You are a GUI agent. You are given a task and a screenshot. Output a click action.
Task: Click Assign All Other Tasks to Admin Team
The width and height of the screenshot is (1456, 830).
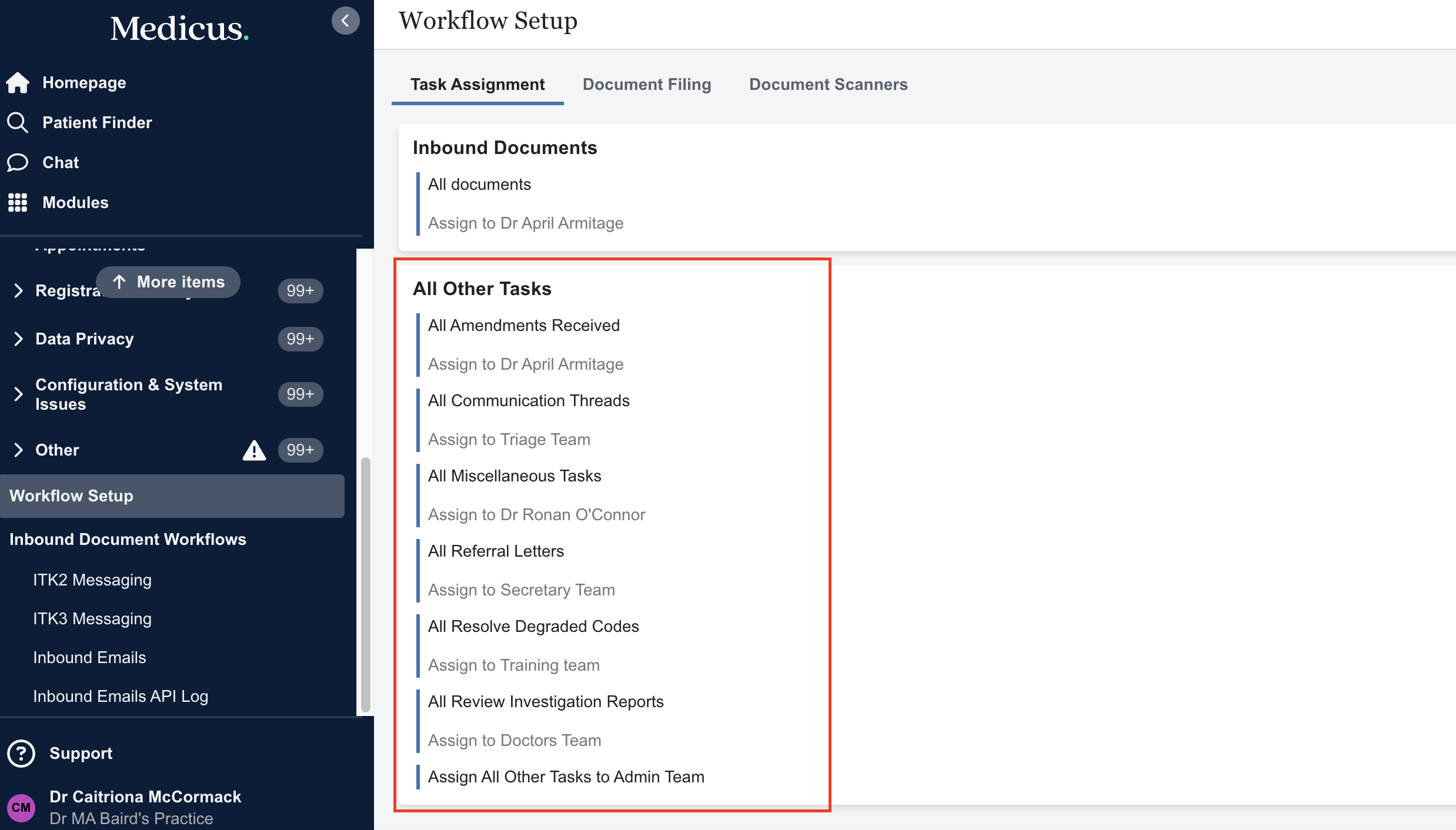pos(566,777)
